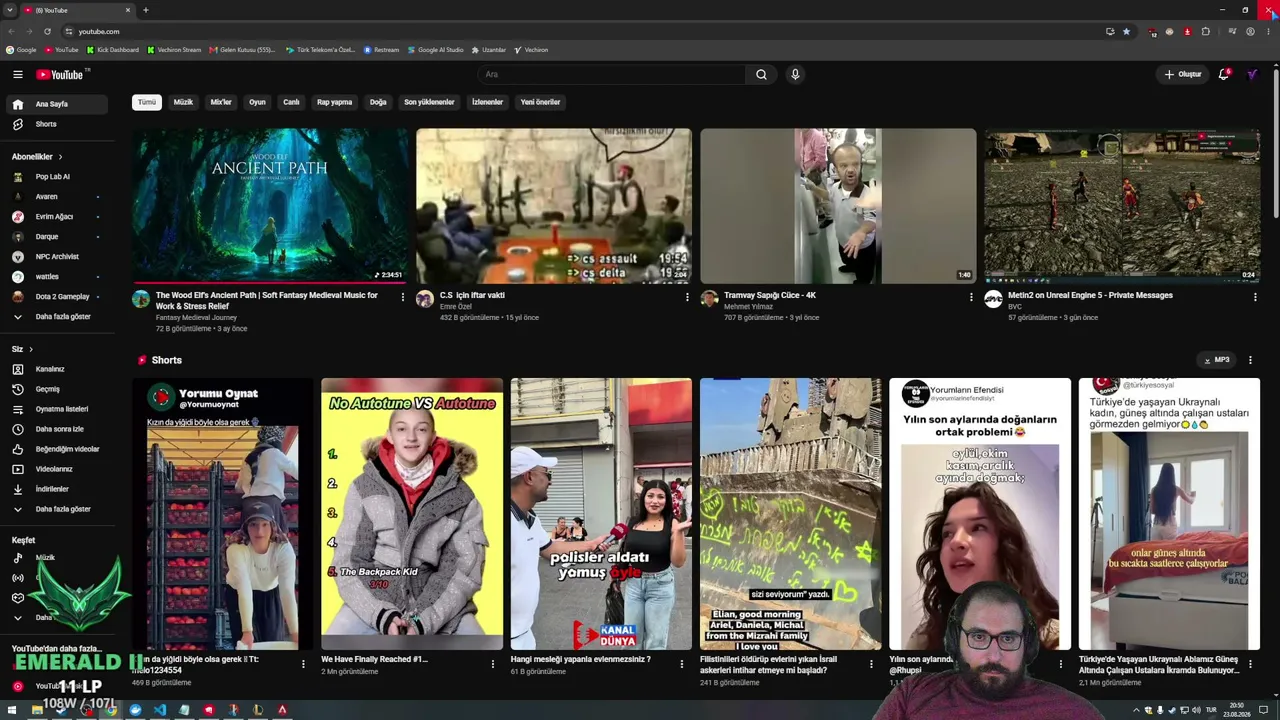The image size is (1280, 720).
Task: Open the Metin2 on Unreal Engine 5 title
Action: [x=1090, y=295]
